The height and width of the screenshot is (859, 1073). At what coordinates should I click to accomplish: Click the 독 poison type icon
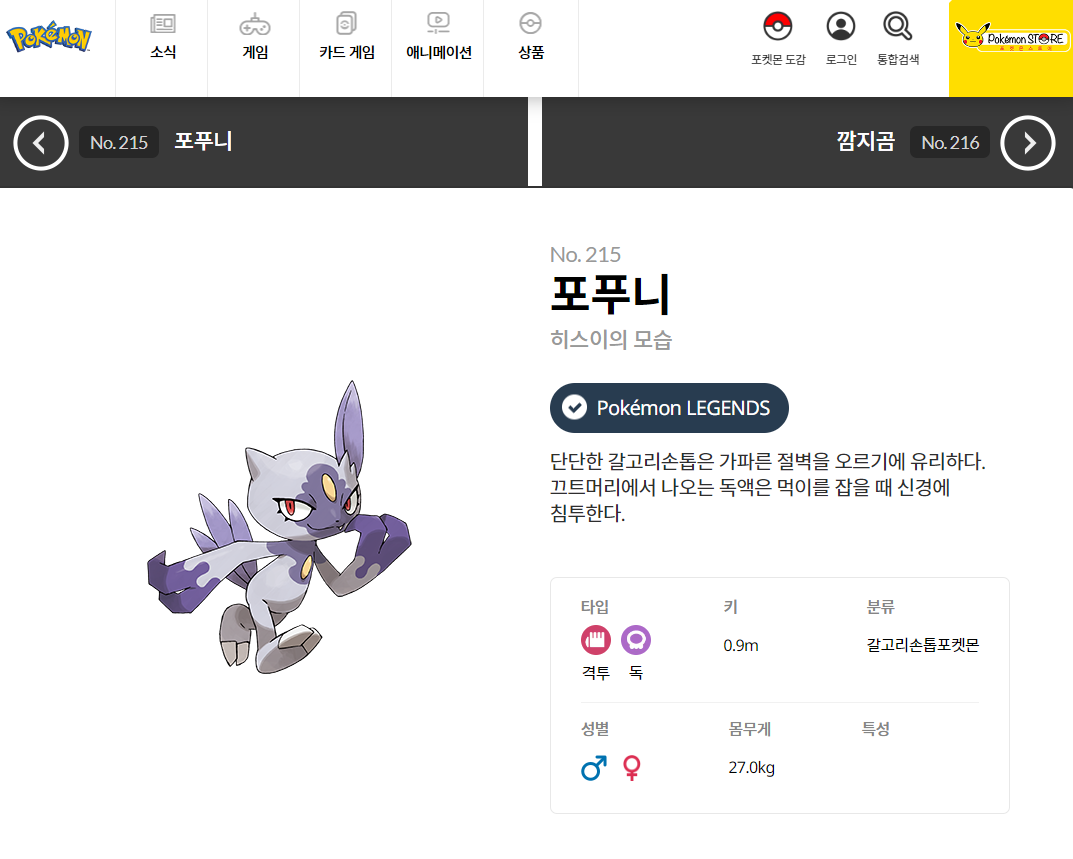[x=636, y=641]
